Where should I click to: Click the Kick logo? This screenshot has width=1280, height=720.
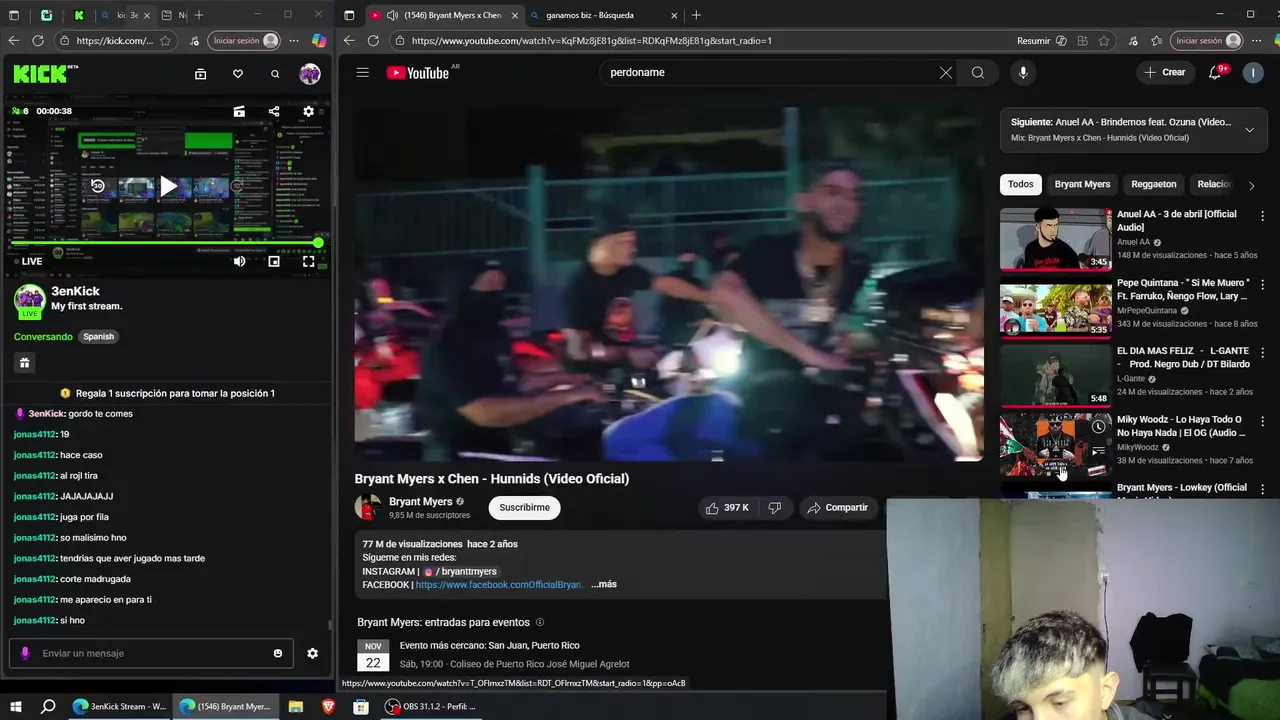(45, 74)
